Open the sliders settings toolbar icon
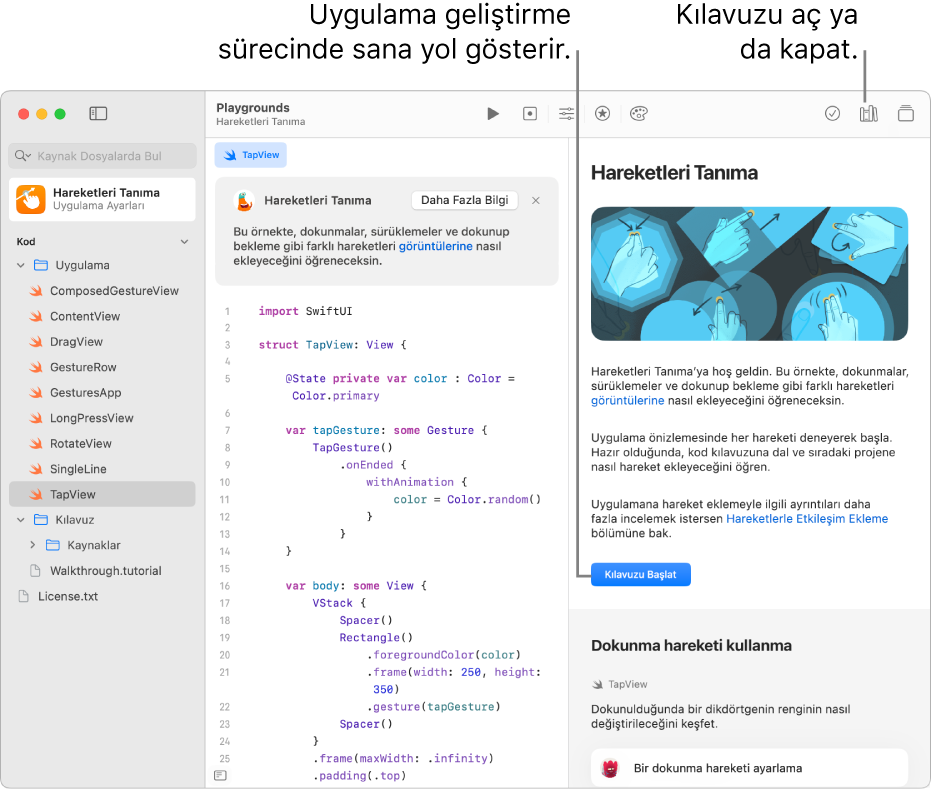Image resolution: width=936 pixels, height=790 pixels. coord(566,113)
